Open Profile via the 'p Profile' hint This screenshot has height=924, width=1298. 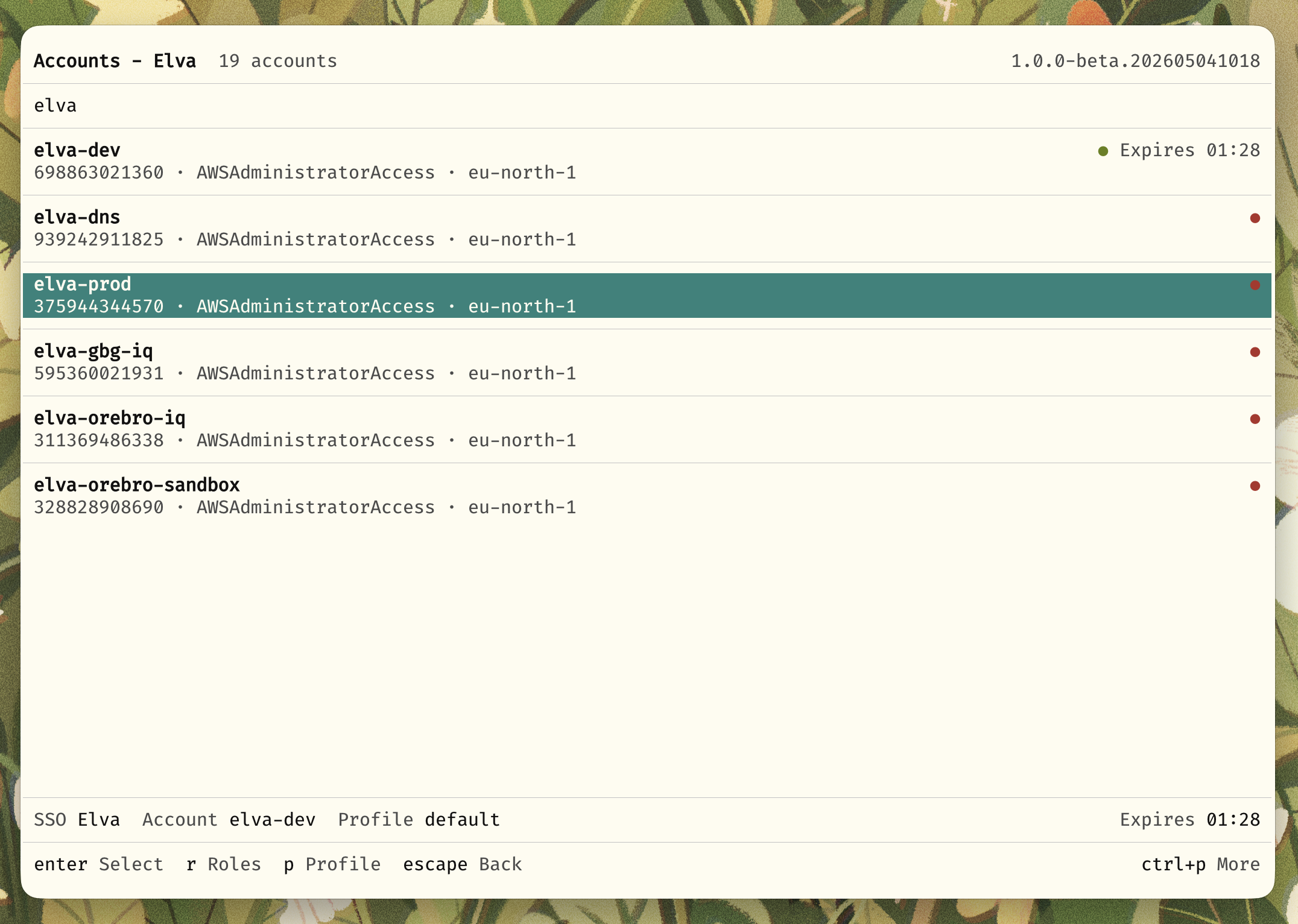(332, 864)
